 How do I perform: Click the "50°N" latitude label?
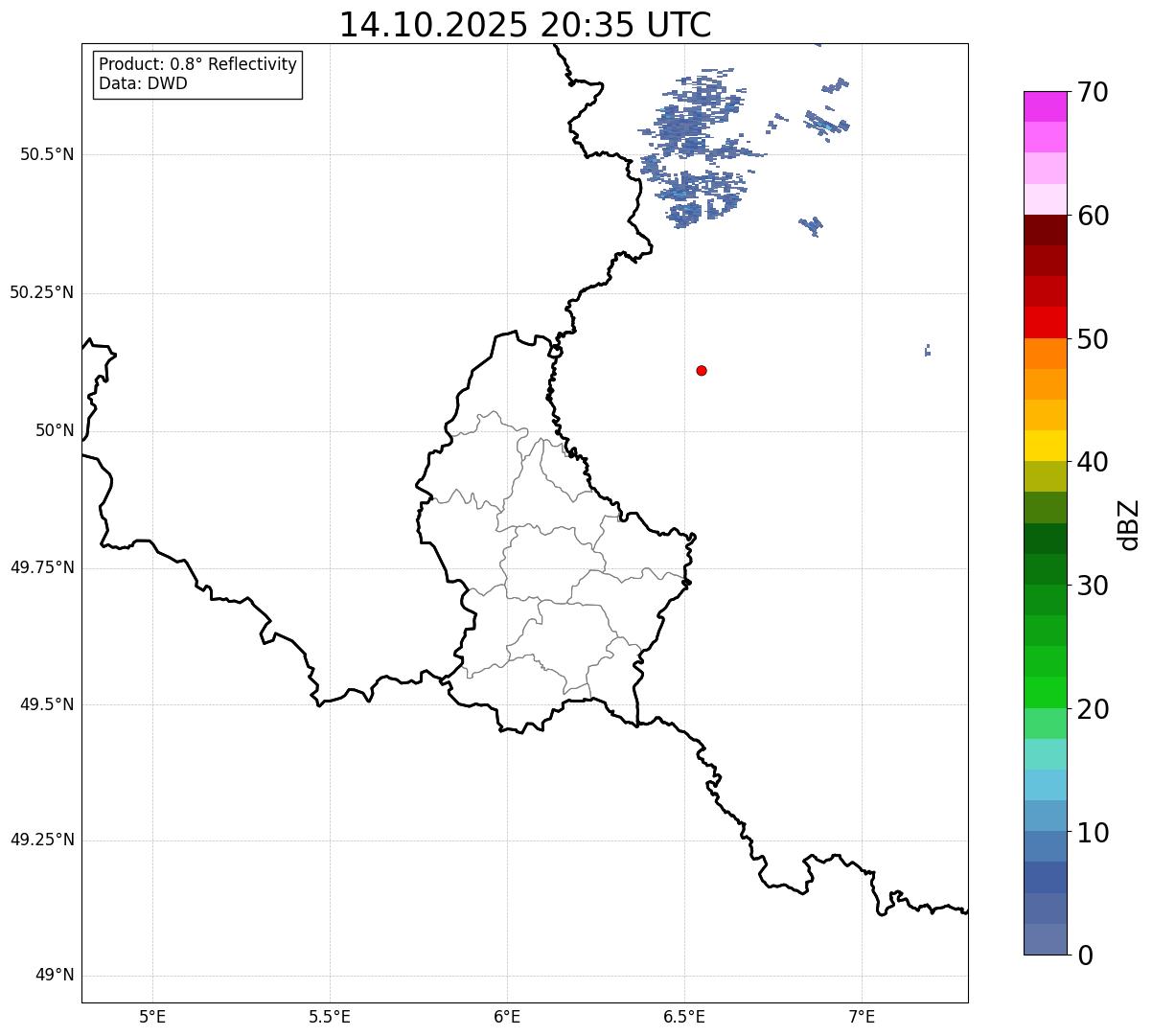pyautogui.click(x=55, y=431)
